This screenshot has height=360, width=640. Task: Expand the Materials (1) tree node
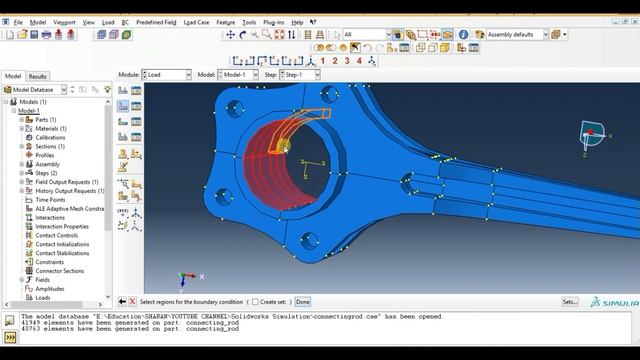(x=22, y=129)
